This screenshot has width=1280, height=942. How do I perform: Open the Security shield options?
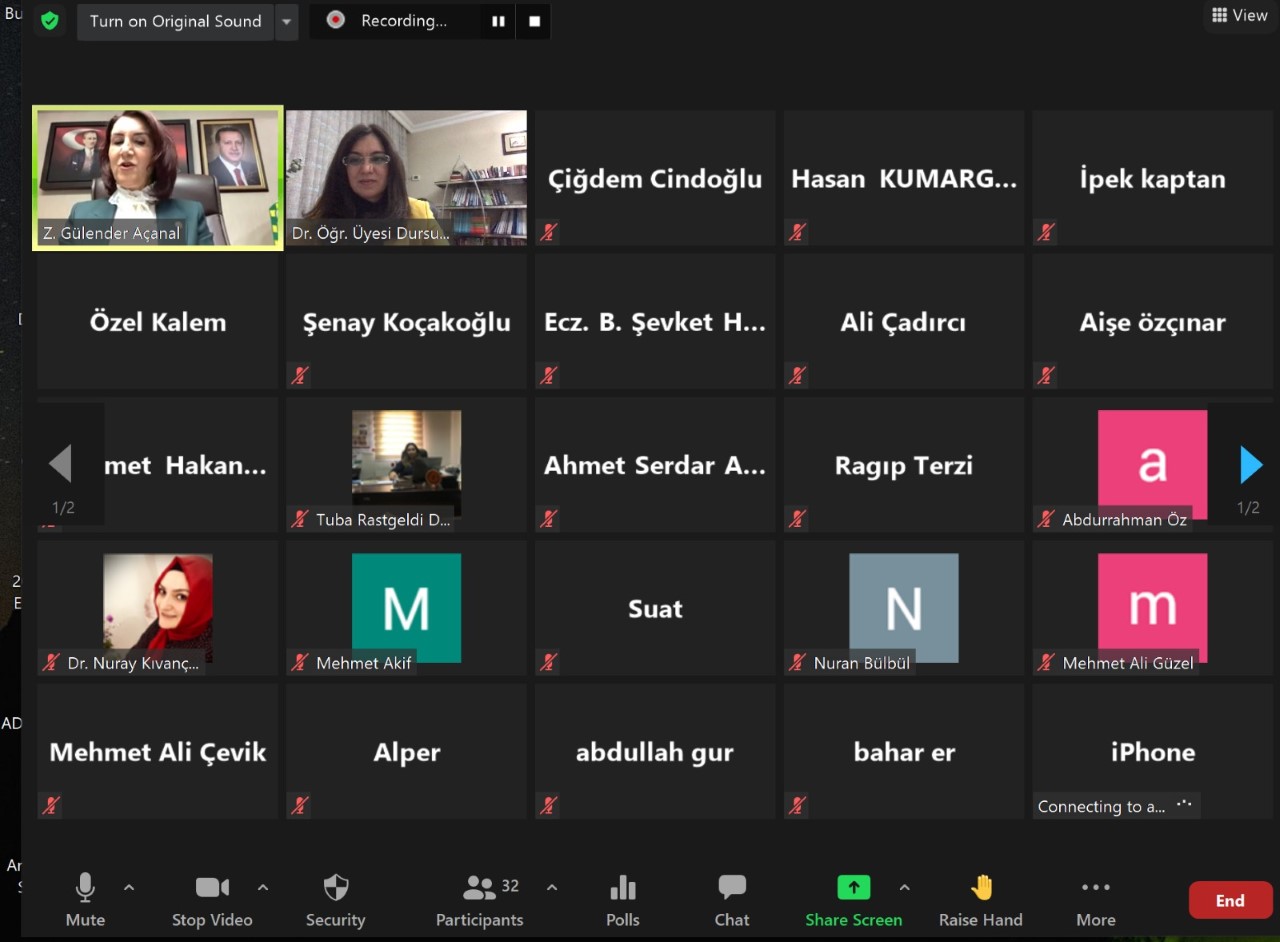click(x=335, y=899)
